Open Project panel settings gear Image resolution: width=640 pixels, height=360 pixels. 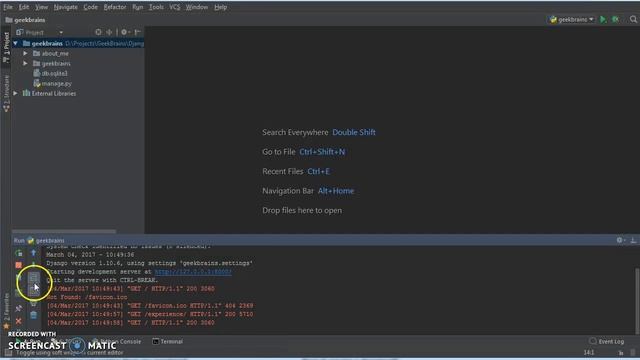point(124,32)
